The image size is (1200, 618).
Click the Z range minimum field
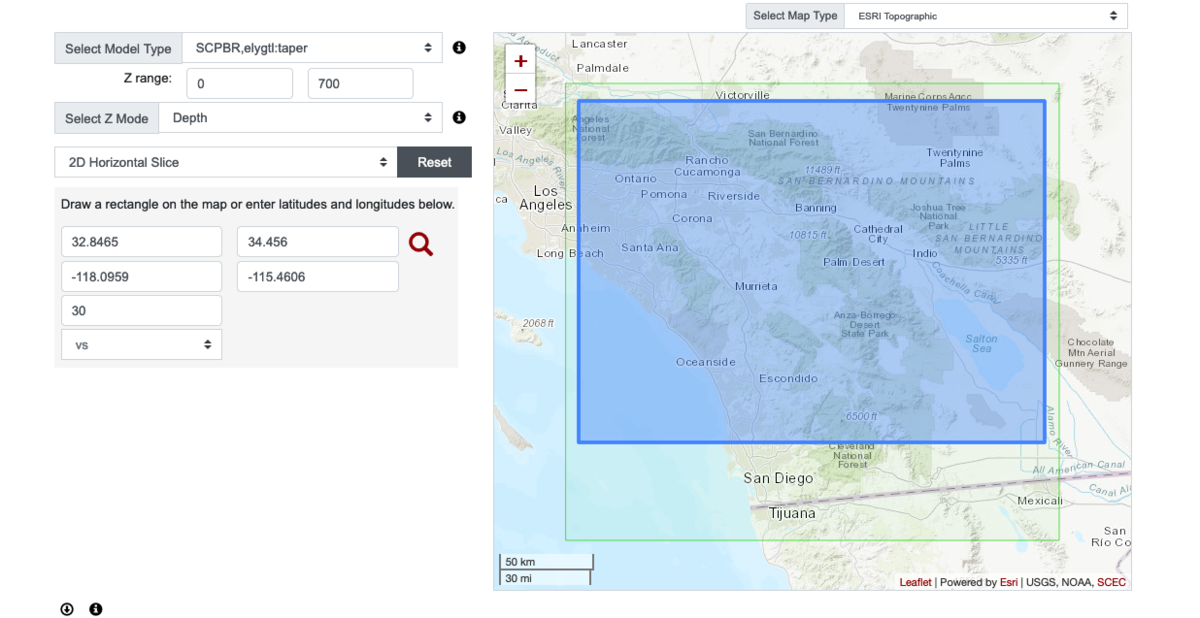239,84
